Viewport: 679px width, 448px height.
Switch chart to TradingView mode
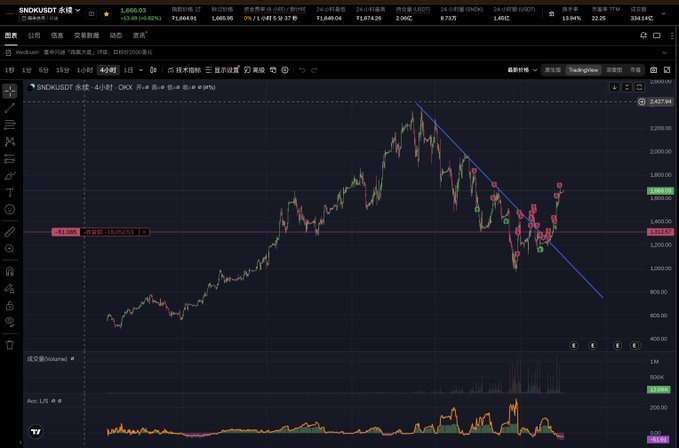583,70
